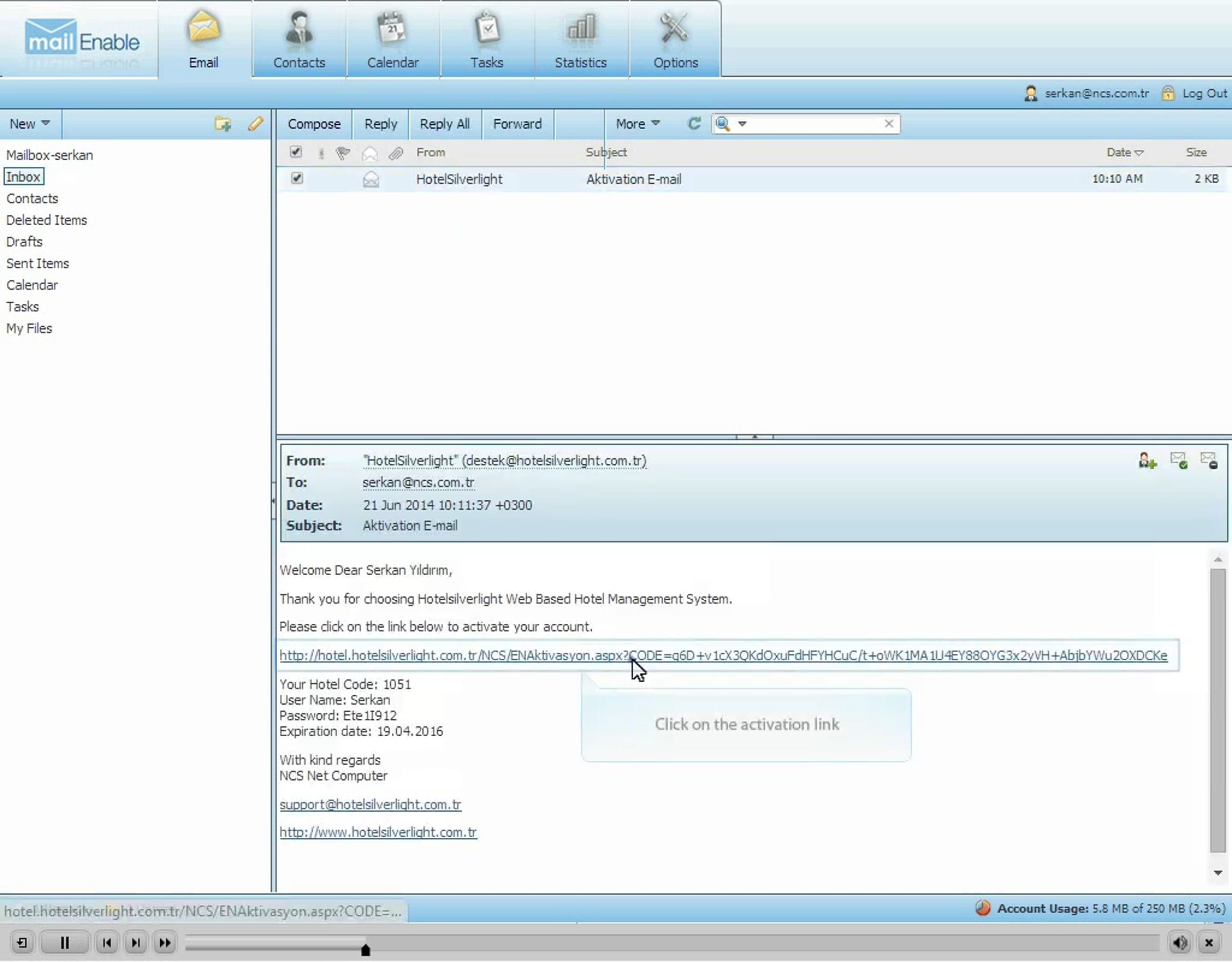Click the pencil edit folder icon
Image resolution: width=1232 pixels, height=962 pixels.
[x=256, y=124]
